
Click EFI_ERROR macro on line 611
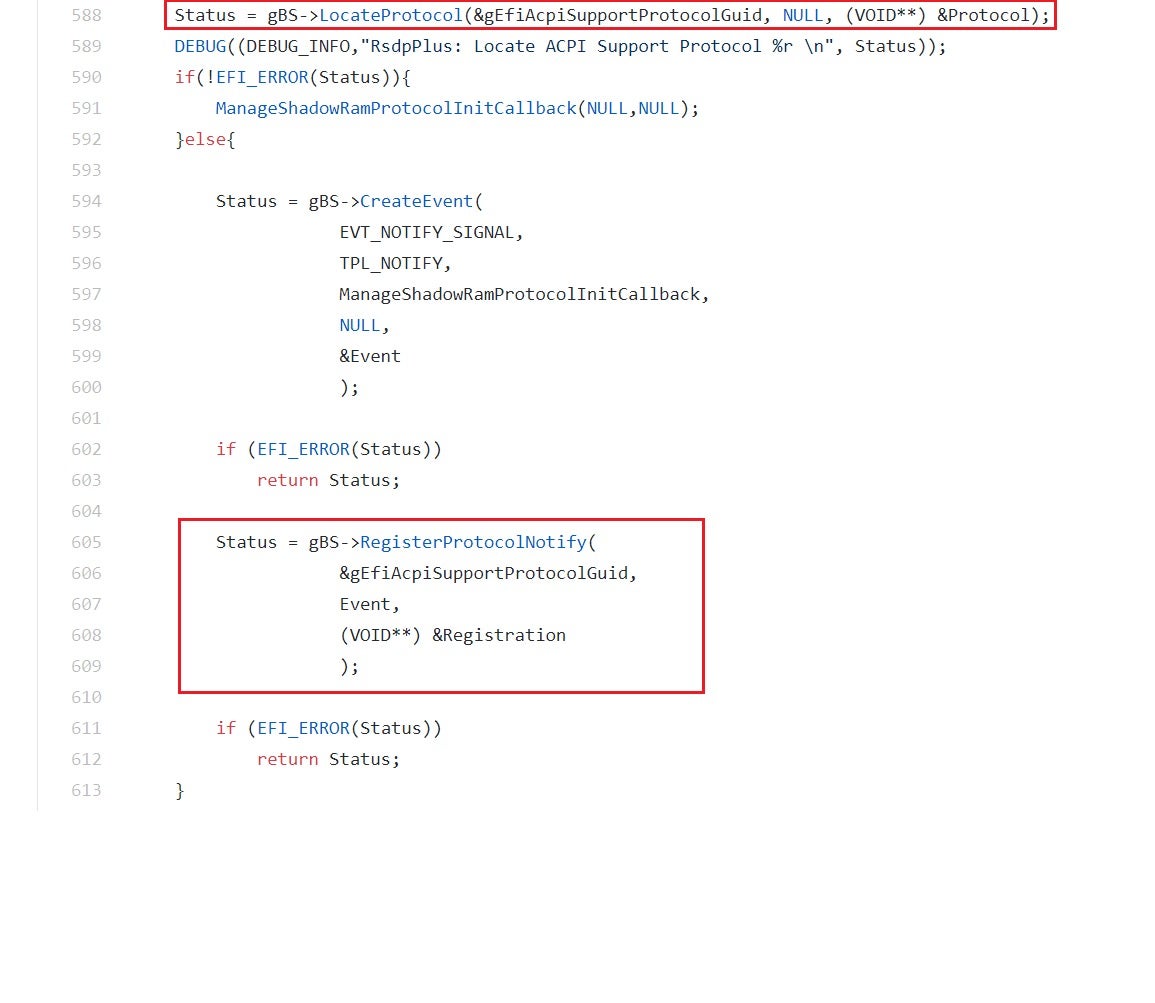pyautogui.click(x=303, y=728)
